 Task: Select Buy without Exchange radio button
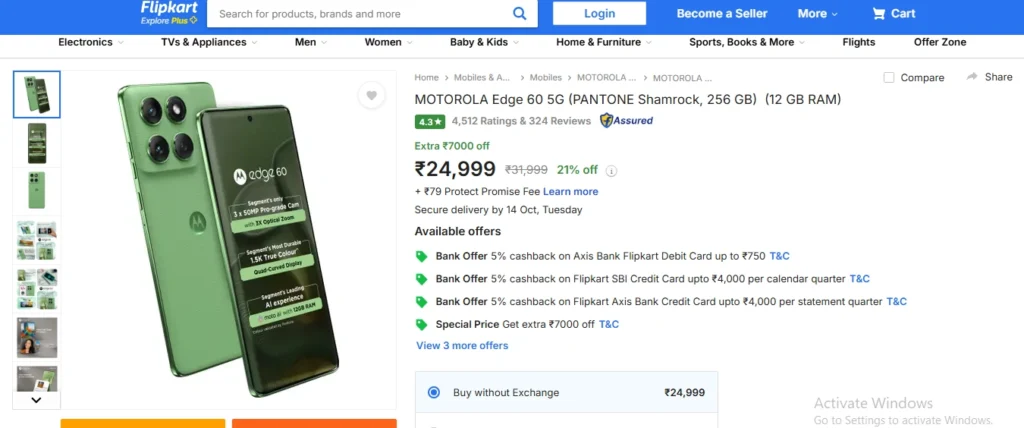tap(433, 393)
